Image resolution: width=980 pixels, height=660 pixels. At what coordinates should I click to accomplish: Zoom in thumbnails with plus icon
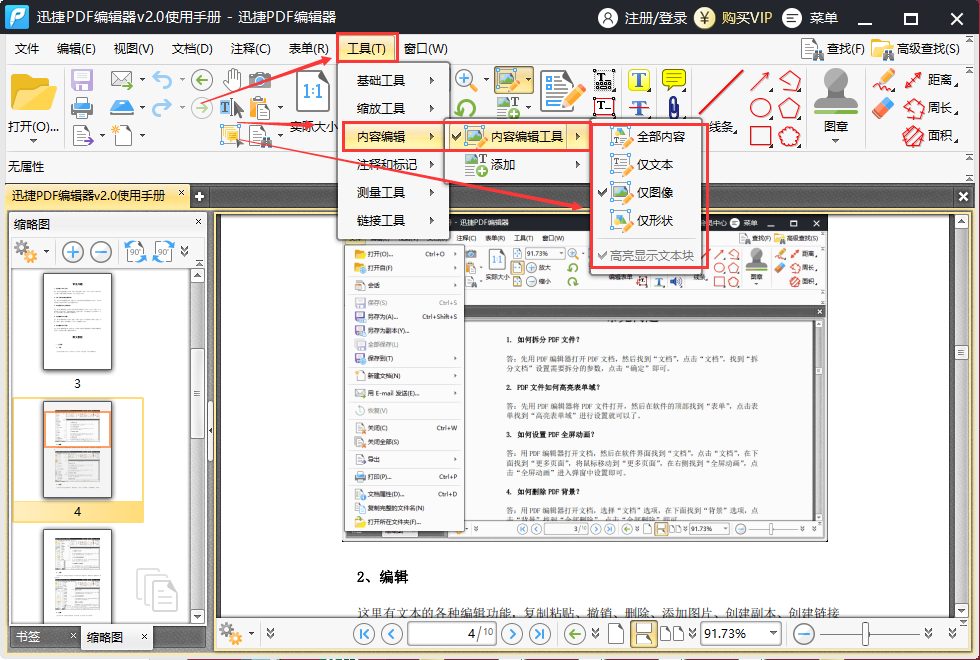[72, 252]
